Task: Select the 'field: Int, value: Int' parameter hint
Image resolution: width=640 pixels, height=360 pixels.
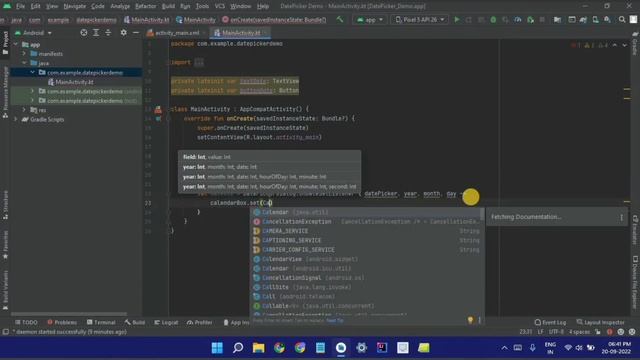Action: pyautogui.click(x=269, y=157)
